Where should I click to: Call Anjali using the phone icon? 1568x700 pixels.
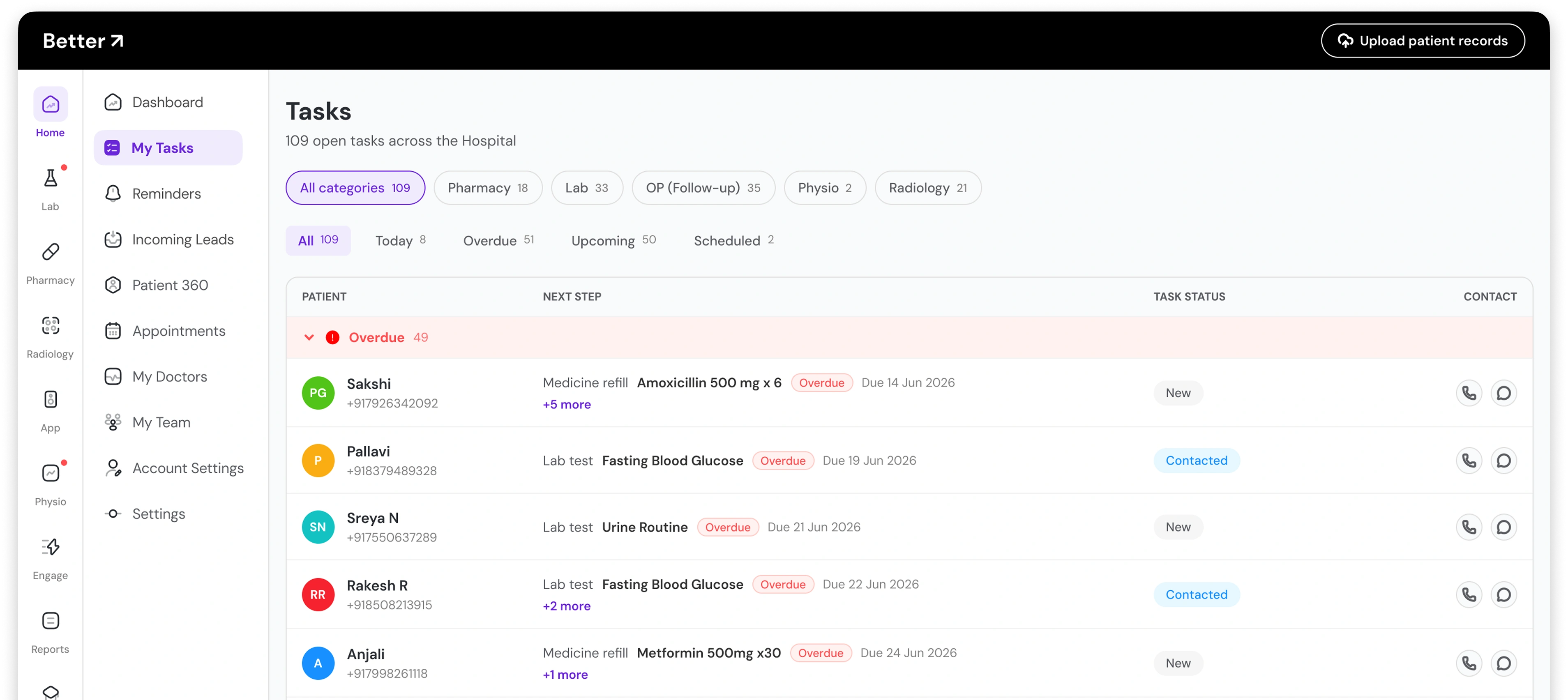[x=1469, y=663]
